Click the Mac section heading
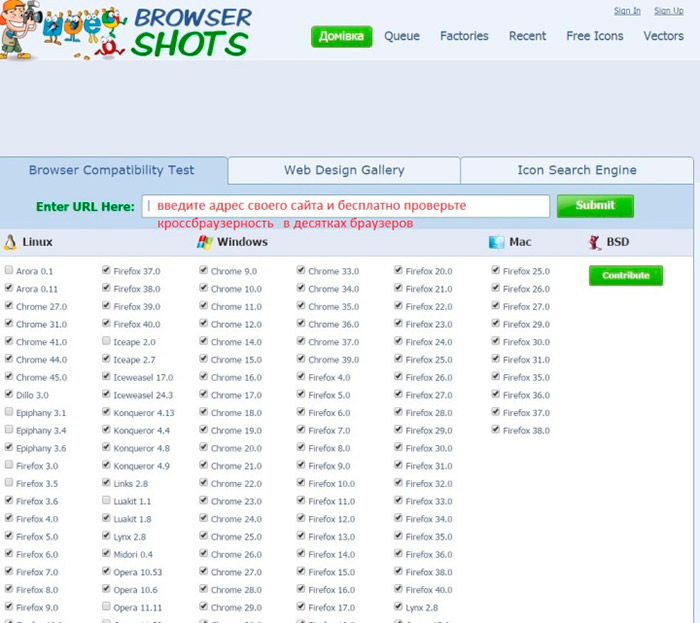700x623 pixels. (520, 242)
